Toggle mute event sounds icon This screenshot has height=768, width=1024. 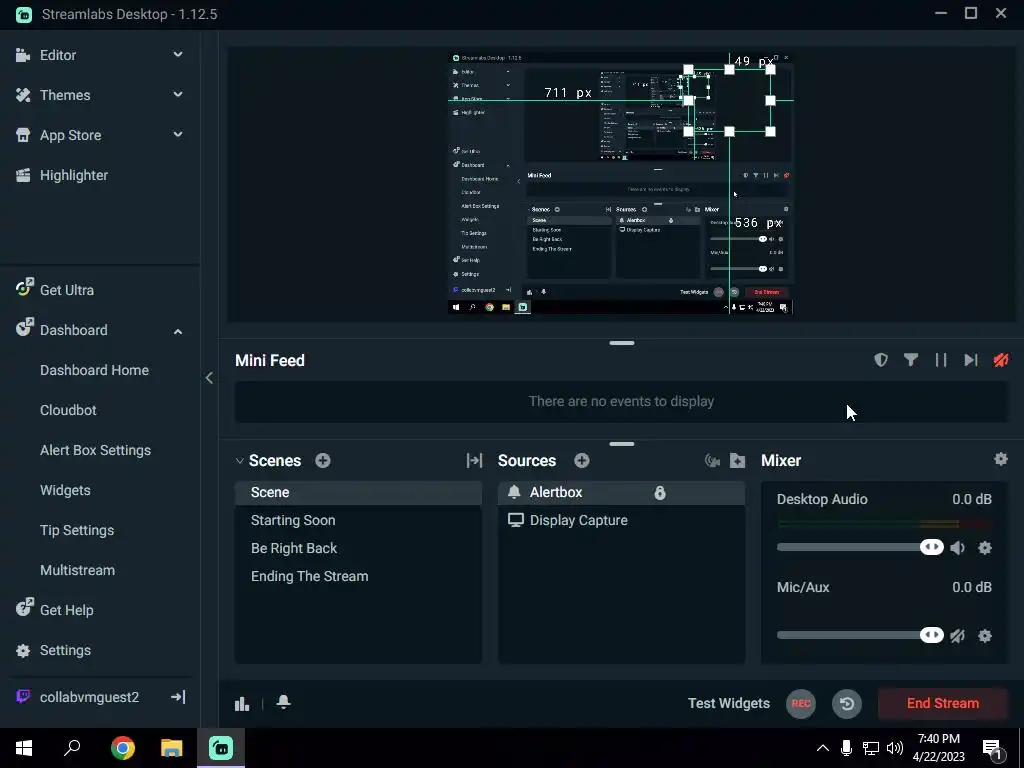coord(1000,360)
